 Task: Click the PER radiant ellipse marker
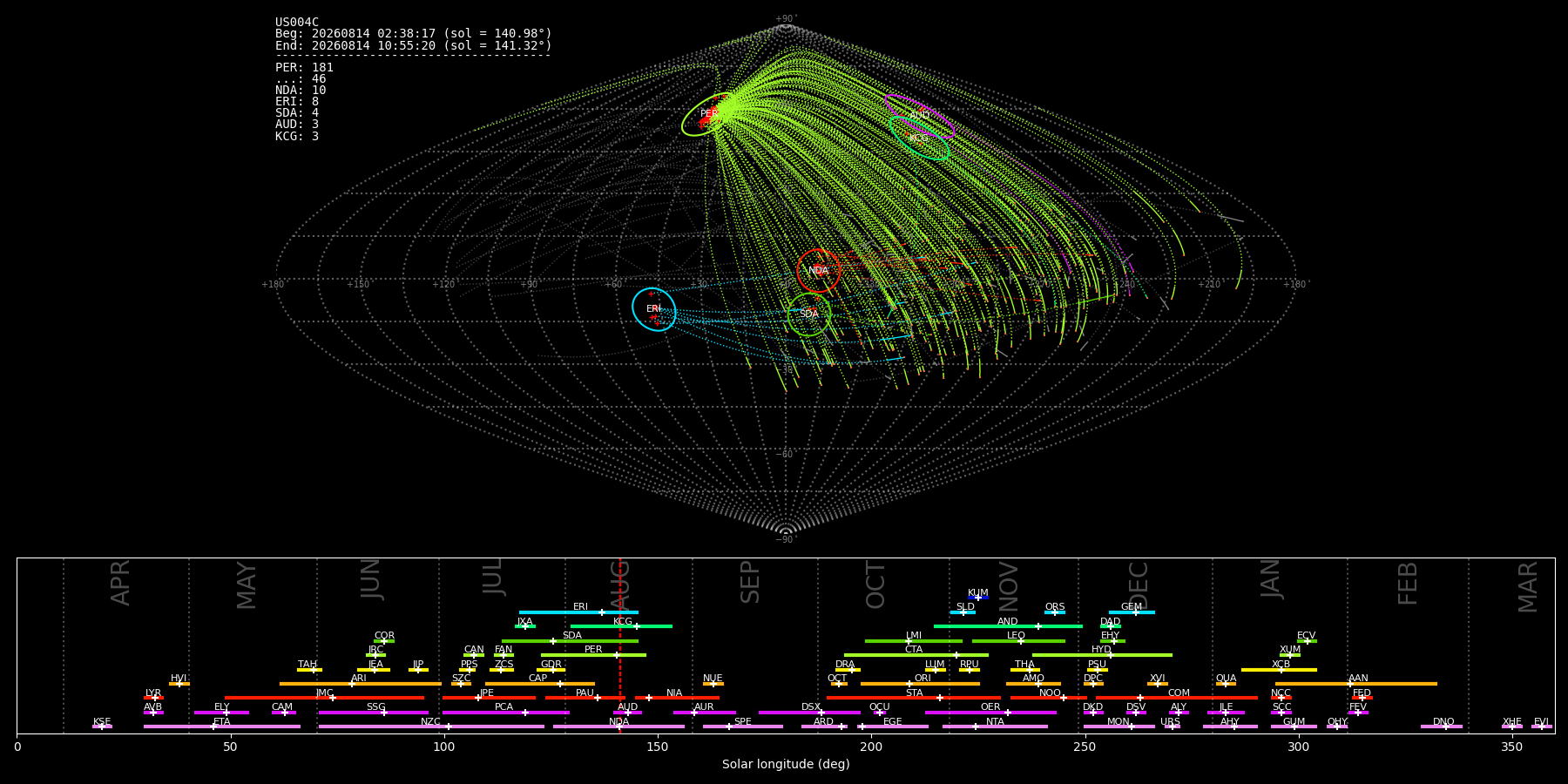tap(709, 114)
